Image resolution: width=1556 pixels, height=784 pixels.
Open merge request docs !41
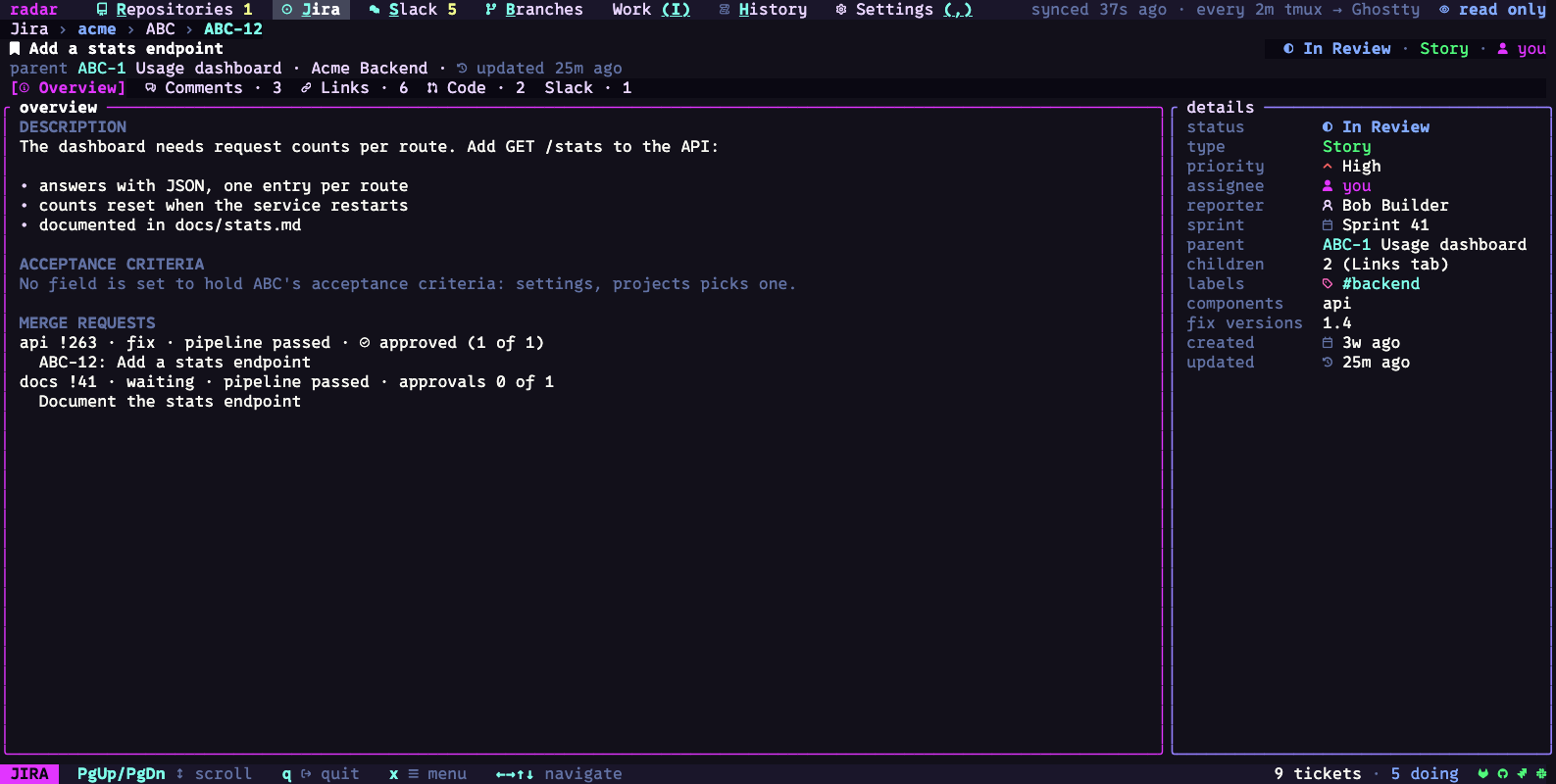click(286, 381)
